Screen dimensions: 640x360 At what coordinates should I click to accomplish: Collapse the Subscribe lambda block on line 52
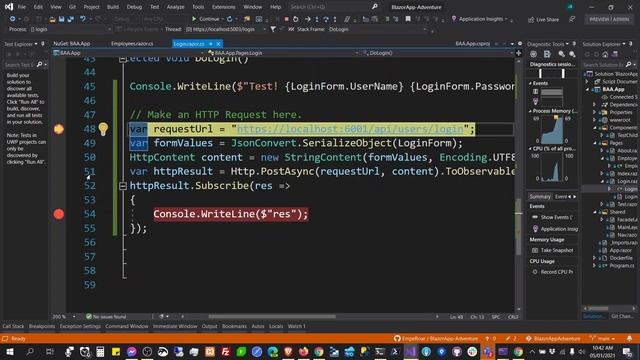pyautogui.click(x=122, y=186)
